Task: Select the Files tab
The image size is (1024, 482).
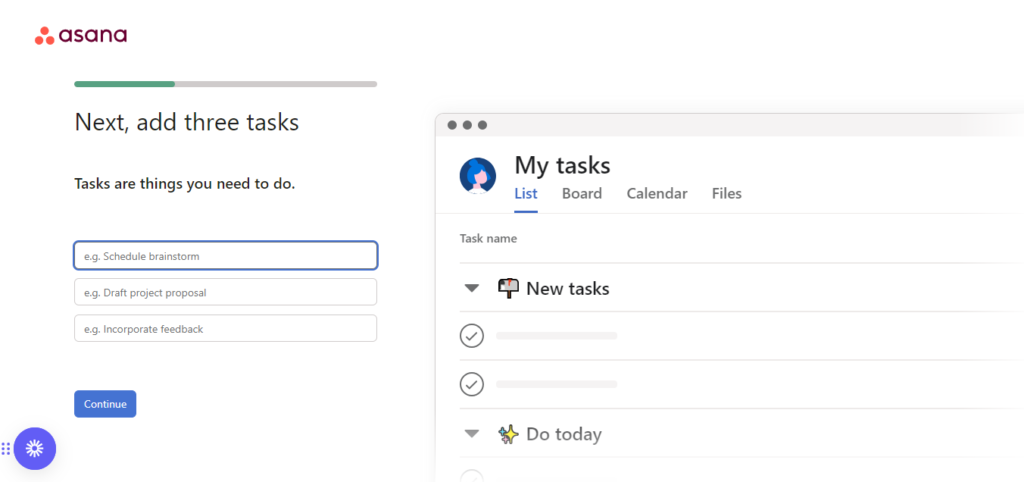Action: point(726,194)
